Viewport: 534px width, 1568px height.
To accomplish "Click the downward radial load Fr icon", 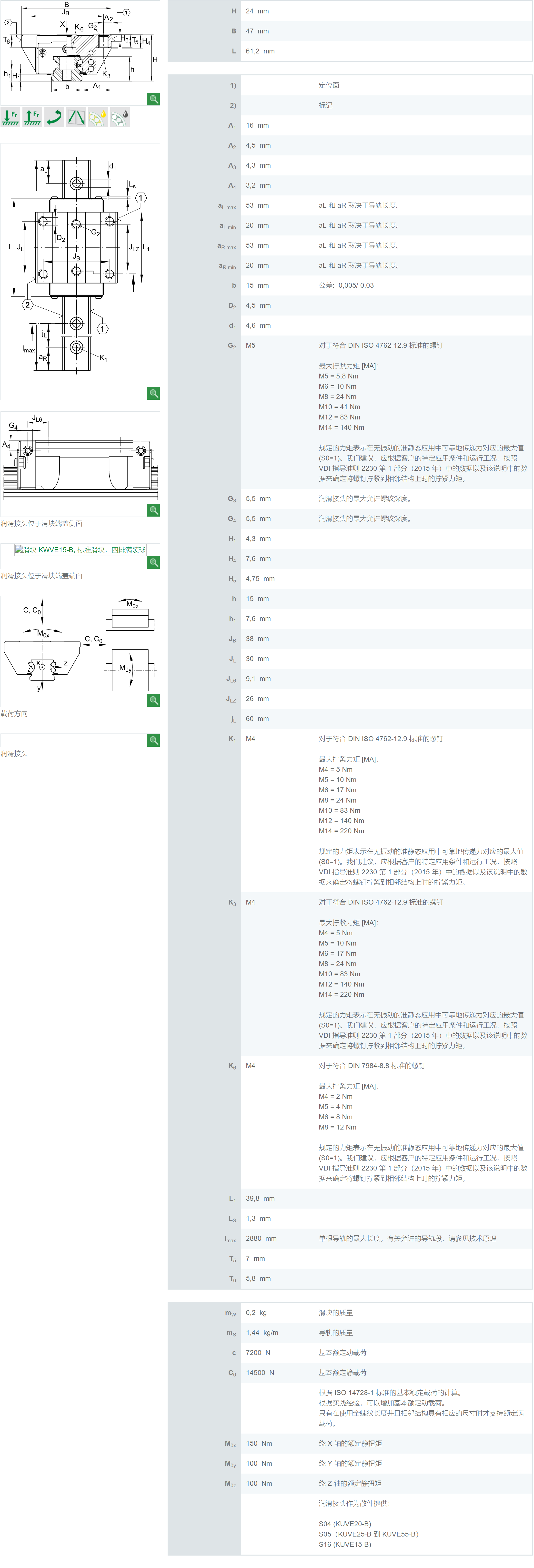I will click(x=10, y=117).
